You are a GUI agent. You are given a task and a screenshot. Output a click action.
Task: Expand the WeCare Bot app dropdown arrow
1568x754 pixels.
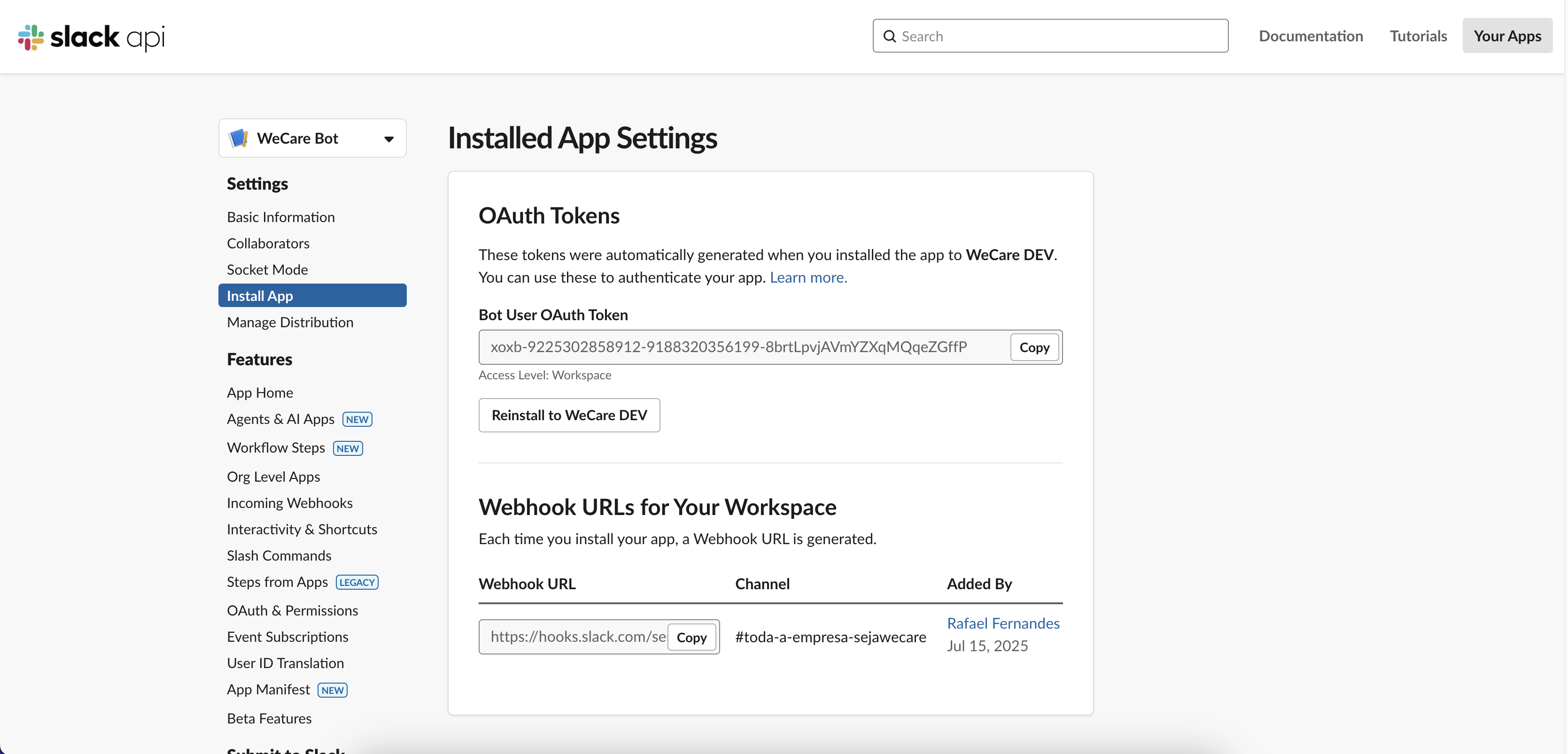pos(389,139)
